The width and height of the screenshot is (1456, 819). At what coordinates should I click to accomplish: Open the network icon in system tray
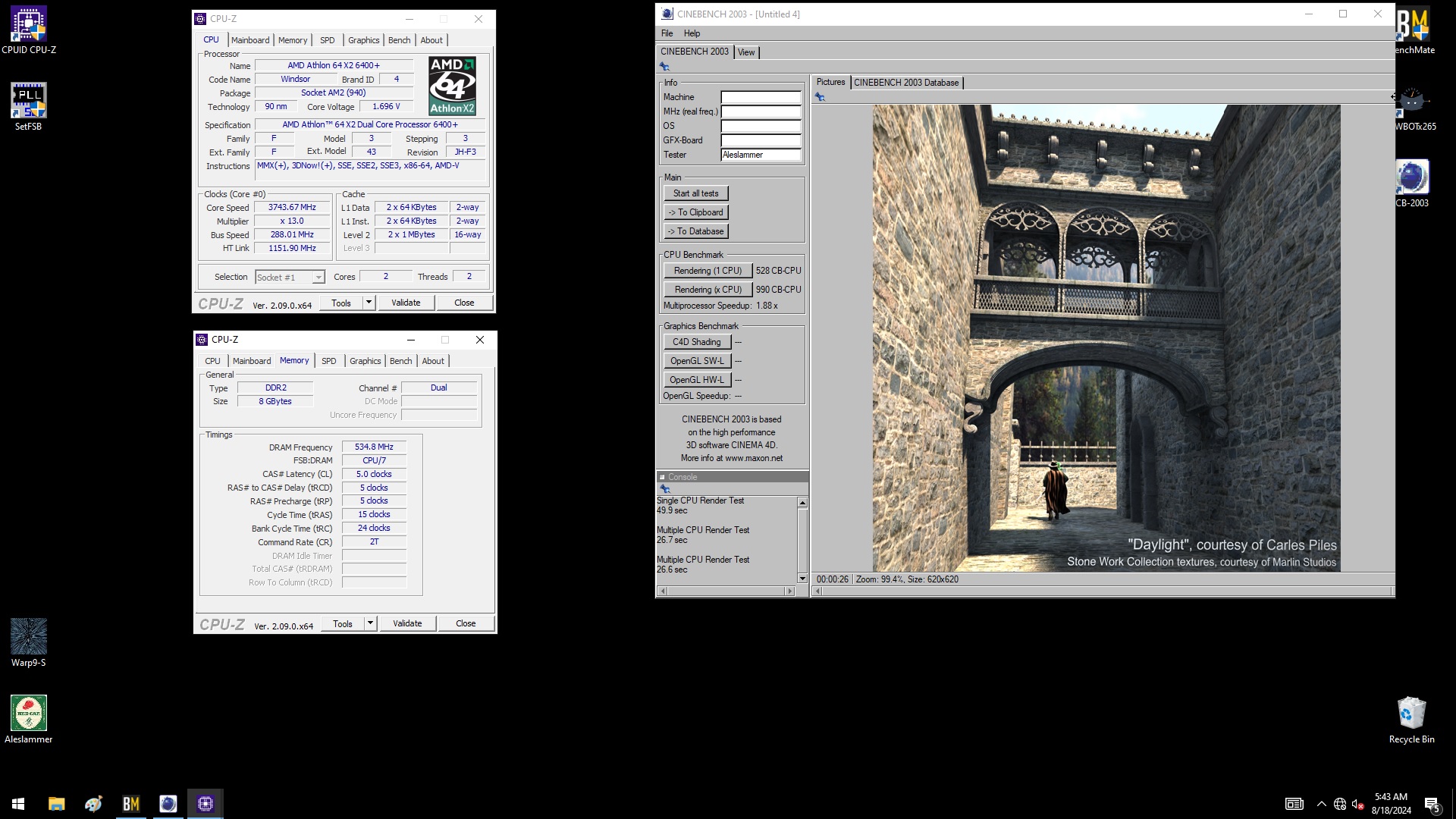tap(1340, 804)
